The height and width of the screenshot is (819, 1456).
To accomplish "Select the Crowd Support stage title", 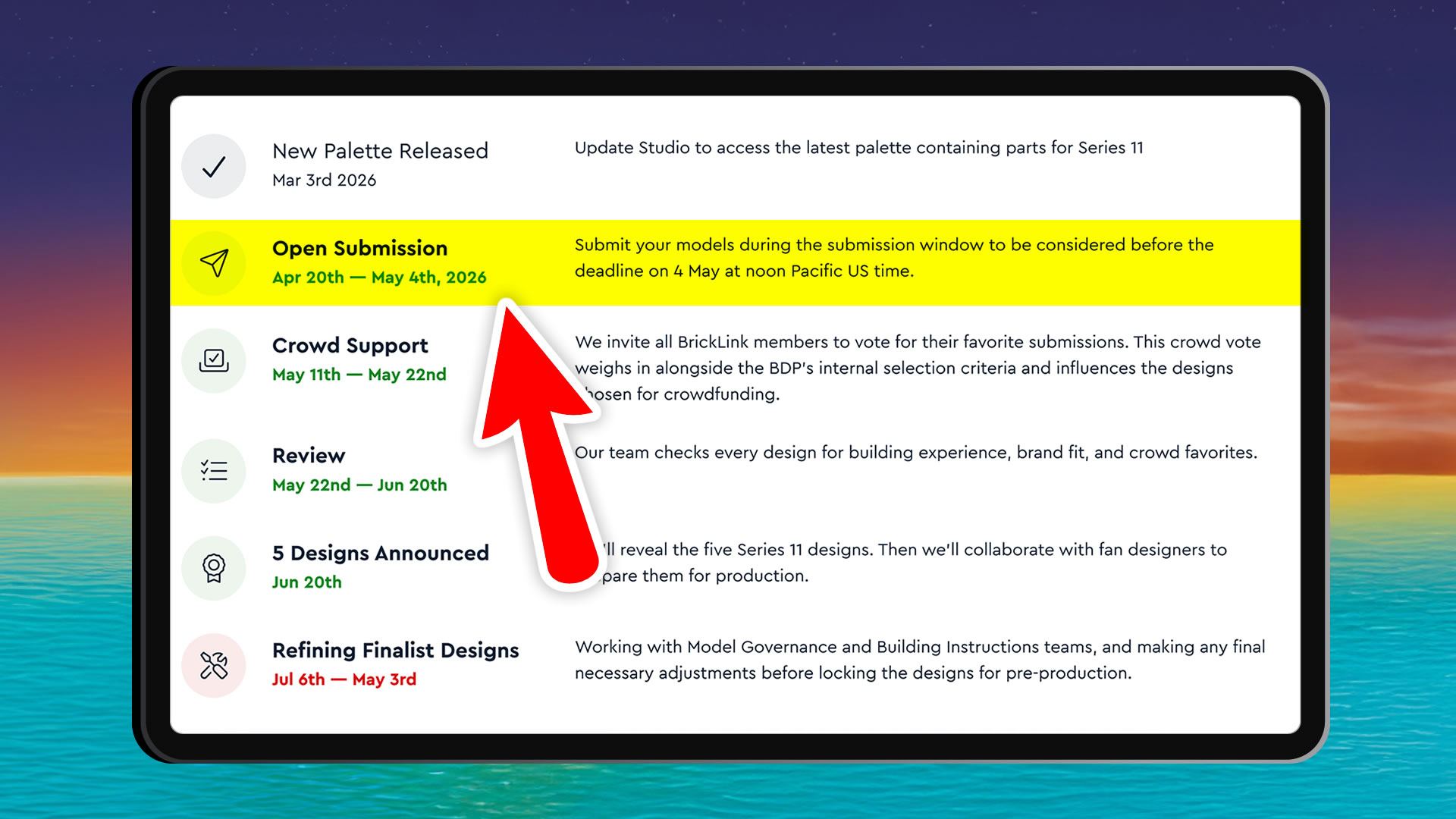I will [x=350, y=345].
